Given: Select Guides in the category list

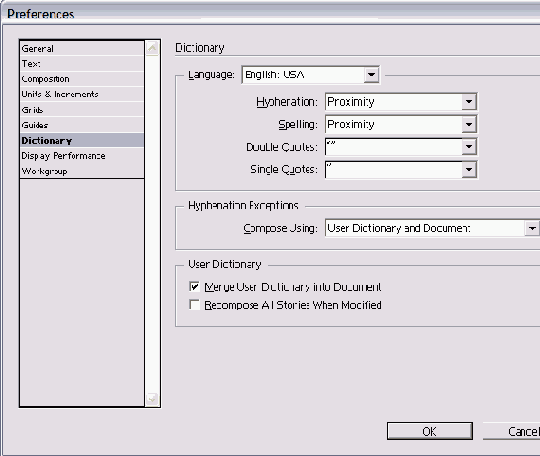Looking at the screenshot, I should [82, 125].
